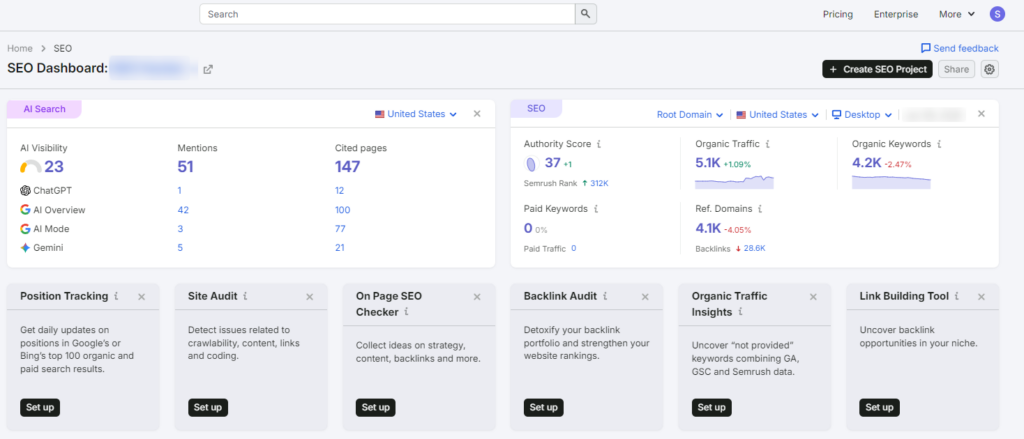
Task: Set up On Page SEO Checker
Action: [x=376, y=408]
